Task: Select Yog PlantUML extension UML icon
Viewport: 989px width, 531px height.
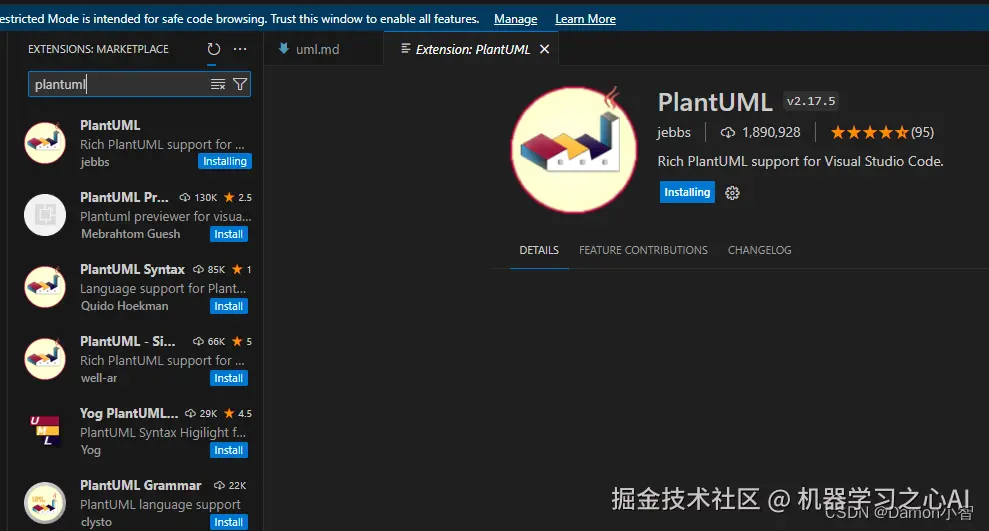Action: [45, 431]
